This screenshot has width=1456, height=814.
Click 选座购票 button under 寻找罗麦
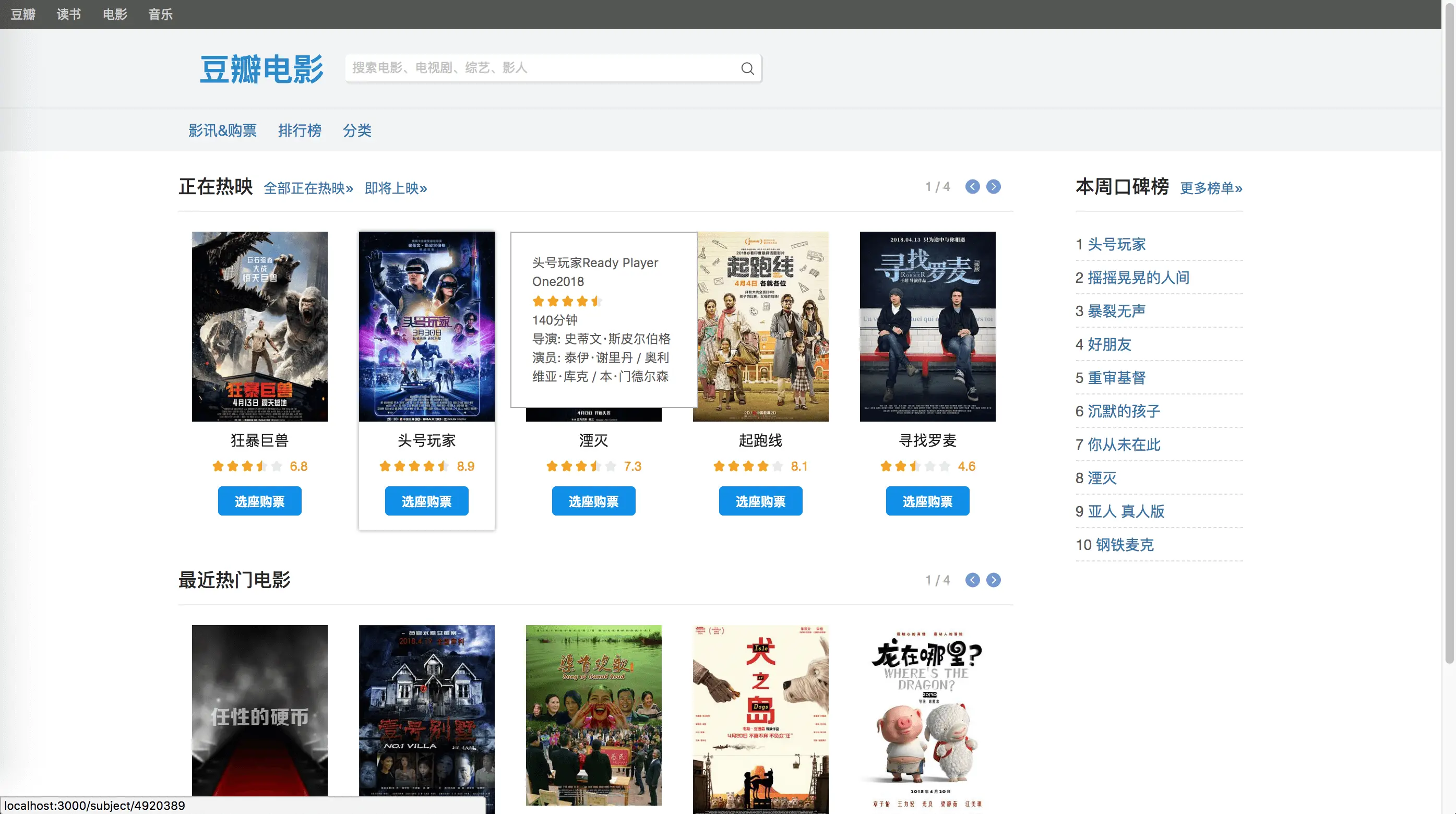pyautogui.click(x=927, y=501)
